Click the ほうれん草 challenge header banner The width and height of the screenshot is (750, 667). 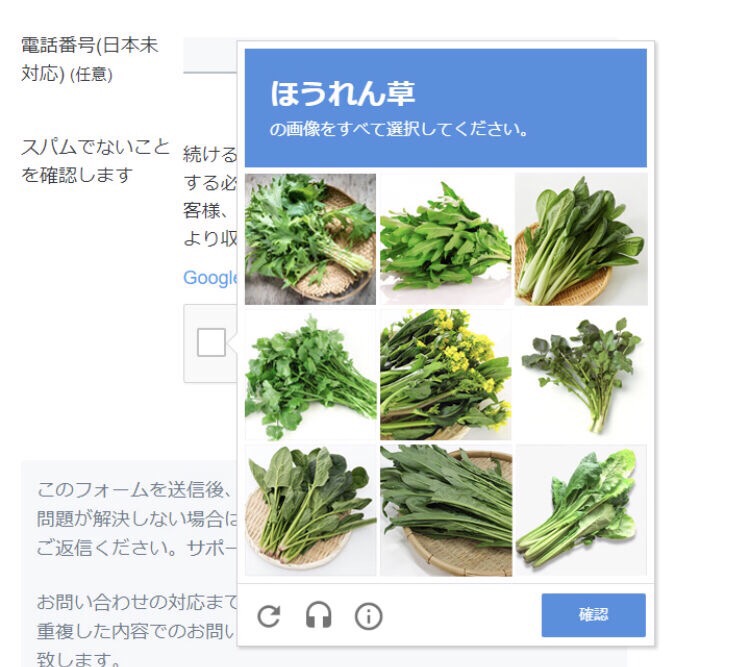coord(446,108)
